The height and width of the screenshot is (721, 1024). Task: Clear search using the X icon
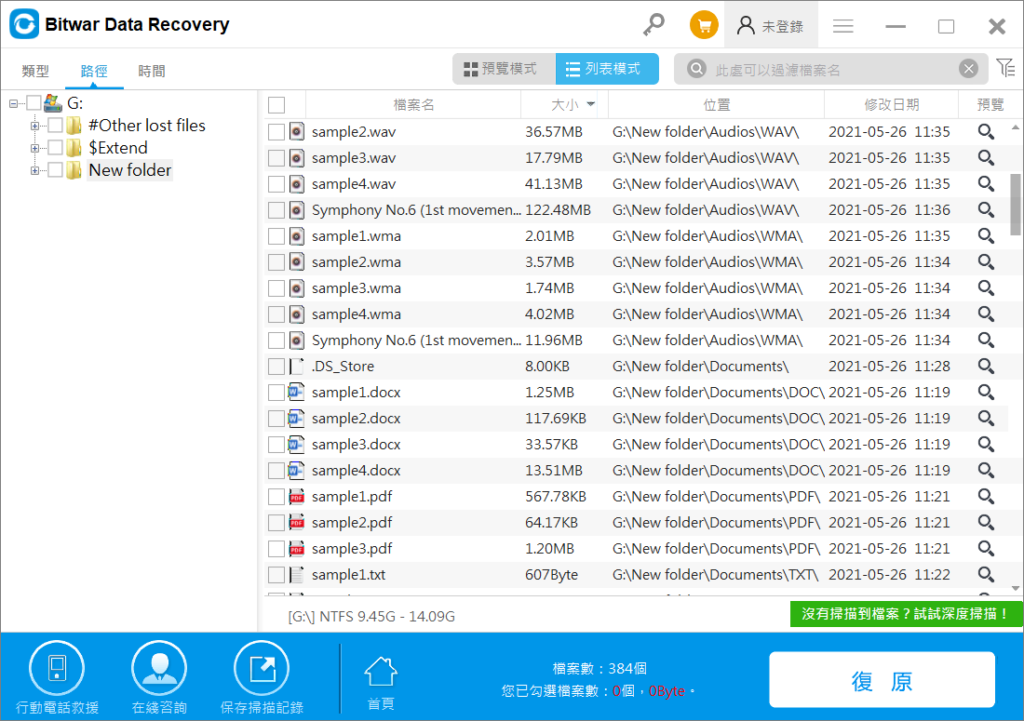(968, 69)
